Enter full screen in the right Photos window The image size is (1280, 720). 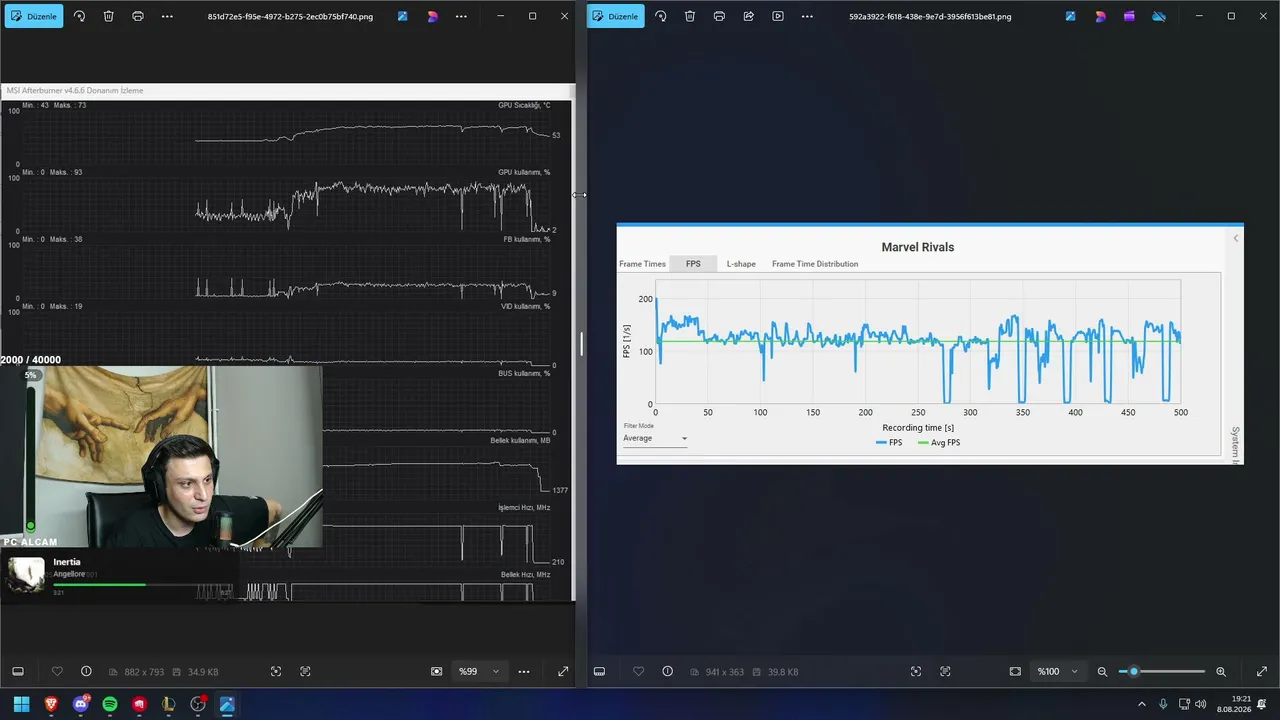pyautogui.click(x=1260, y=672)
